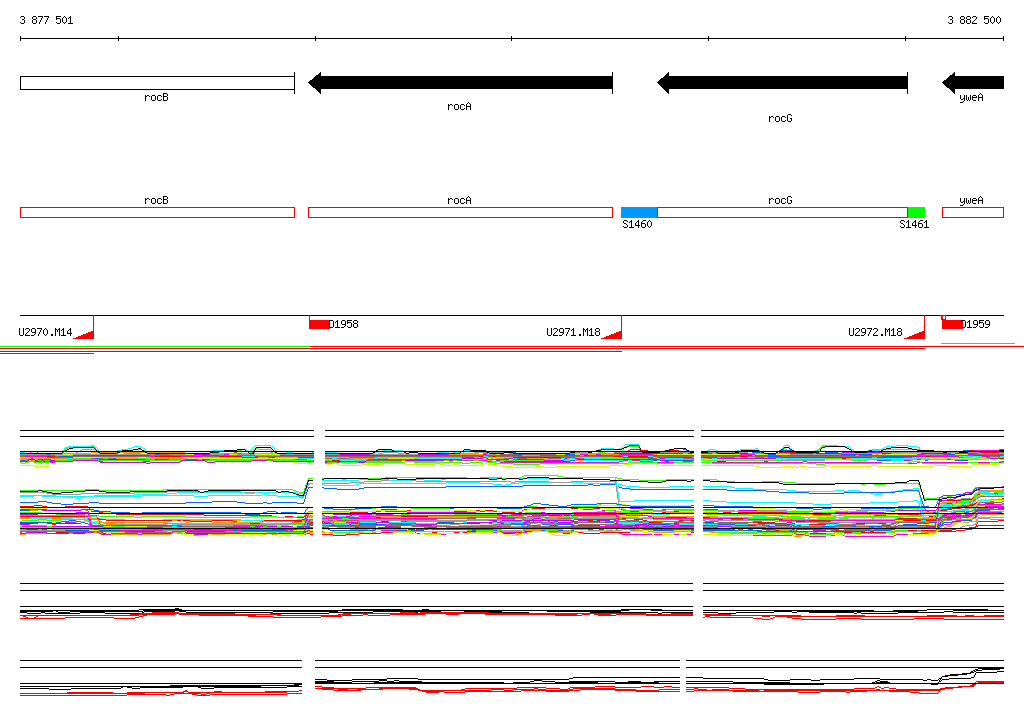Click the S1460 label text
The width and height of the screenshot is (1024, 714).
click(637, 224)
